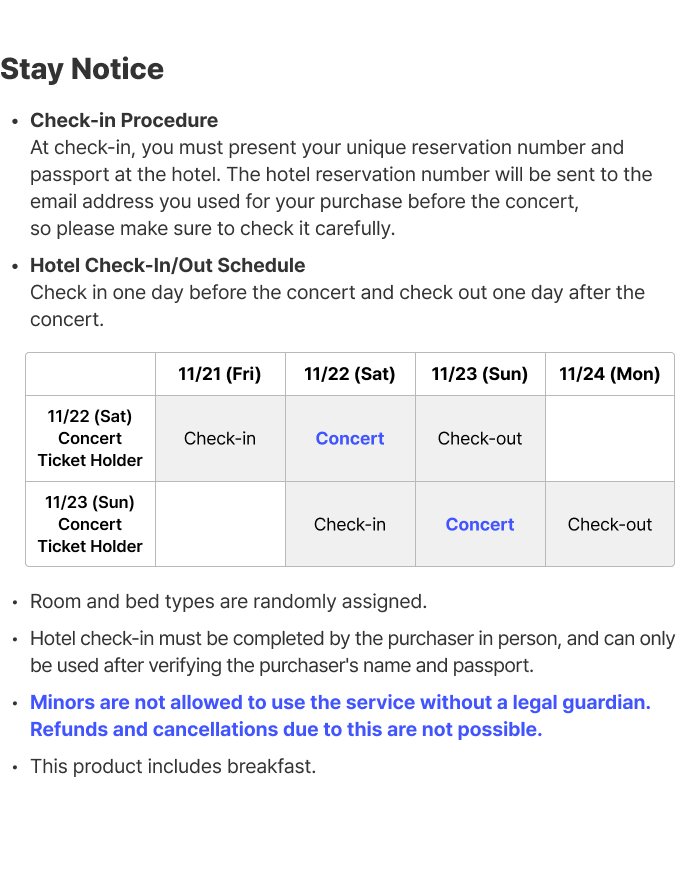Click the empty cell under 11/24 in first row
The width and height of the screenshot is (700, 879).
(610, 438)
